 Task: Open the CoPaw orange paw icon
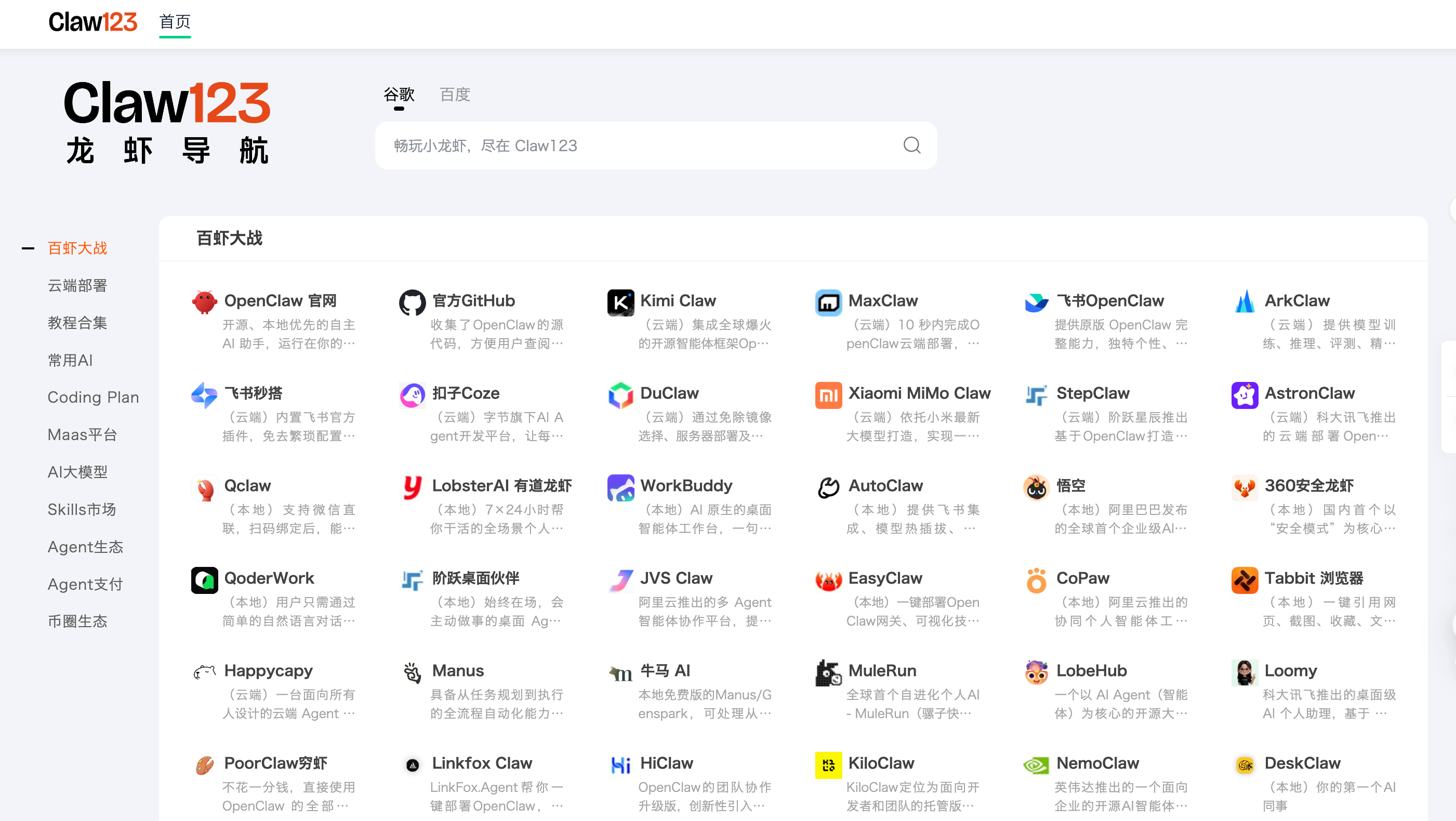coord(1036,580)
